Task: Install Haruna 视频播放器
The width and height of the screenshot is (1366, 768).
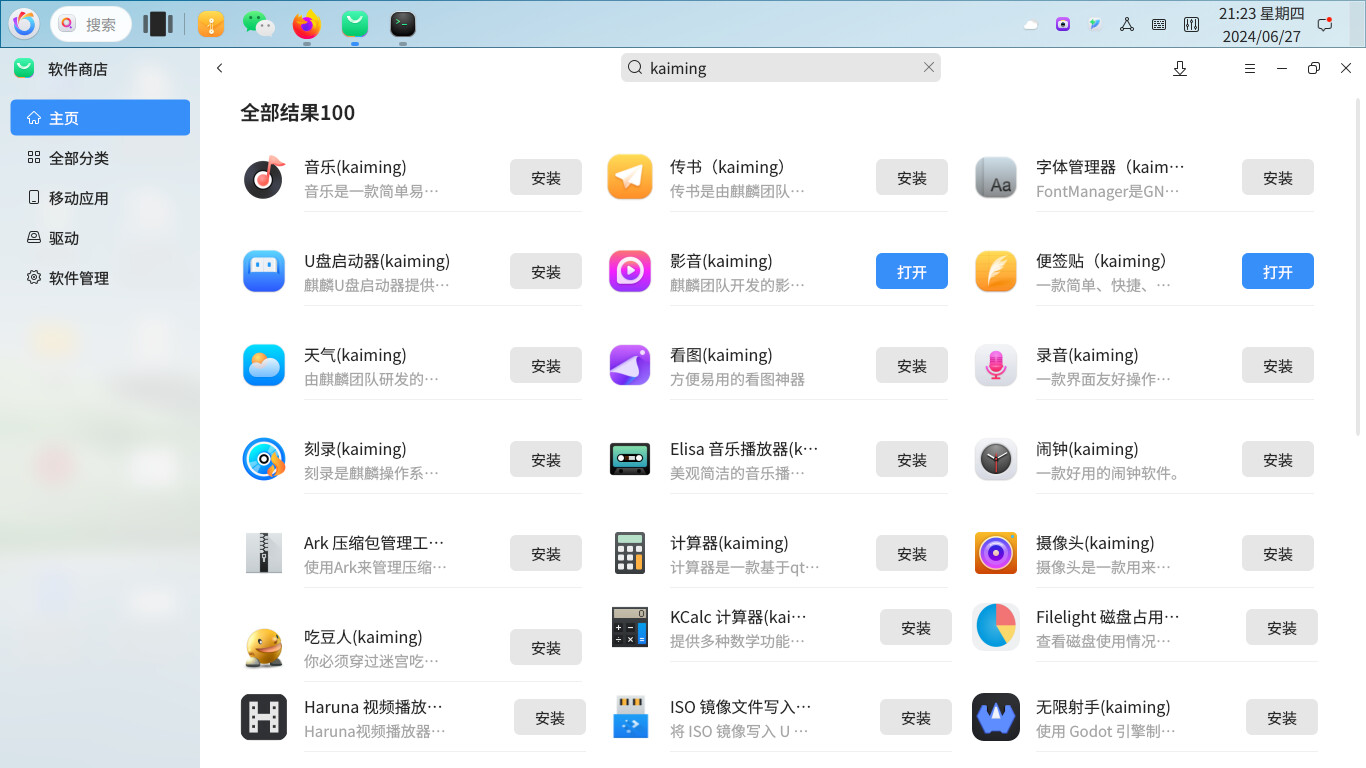Action: click(x=550, y=718)
